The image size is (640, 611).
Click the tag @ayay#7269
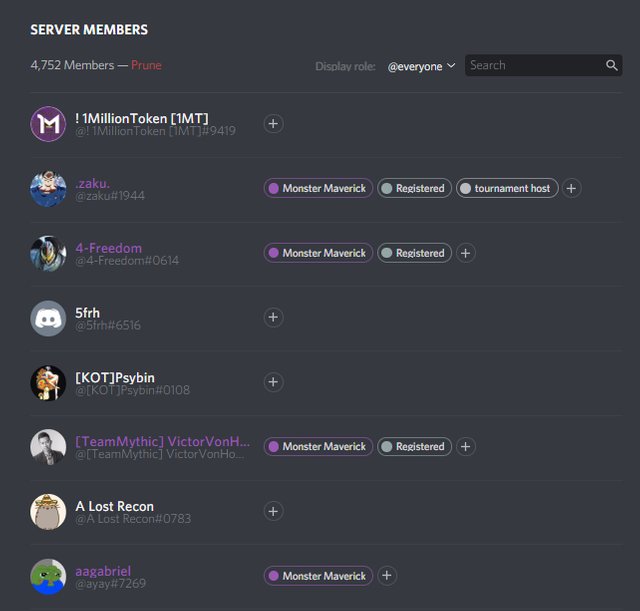pos(110,584)
